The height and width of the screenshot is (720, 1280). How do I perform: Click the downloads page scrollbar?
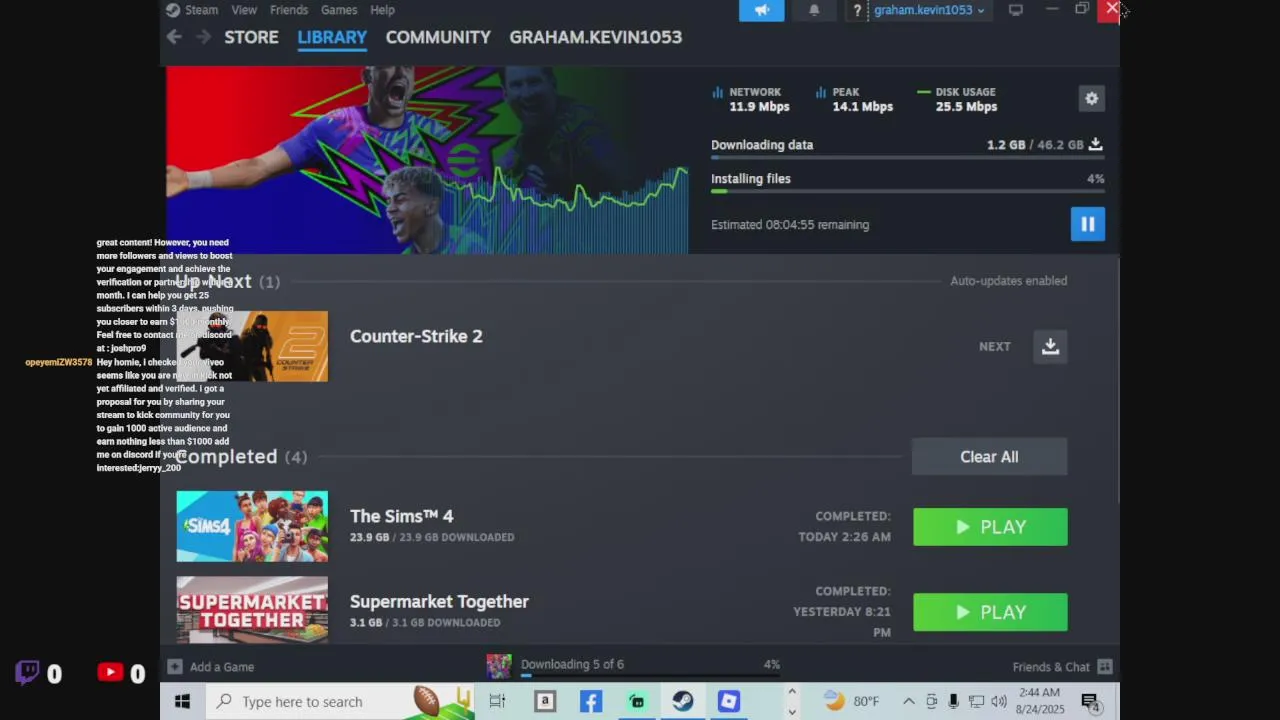1117,380
